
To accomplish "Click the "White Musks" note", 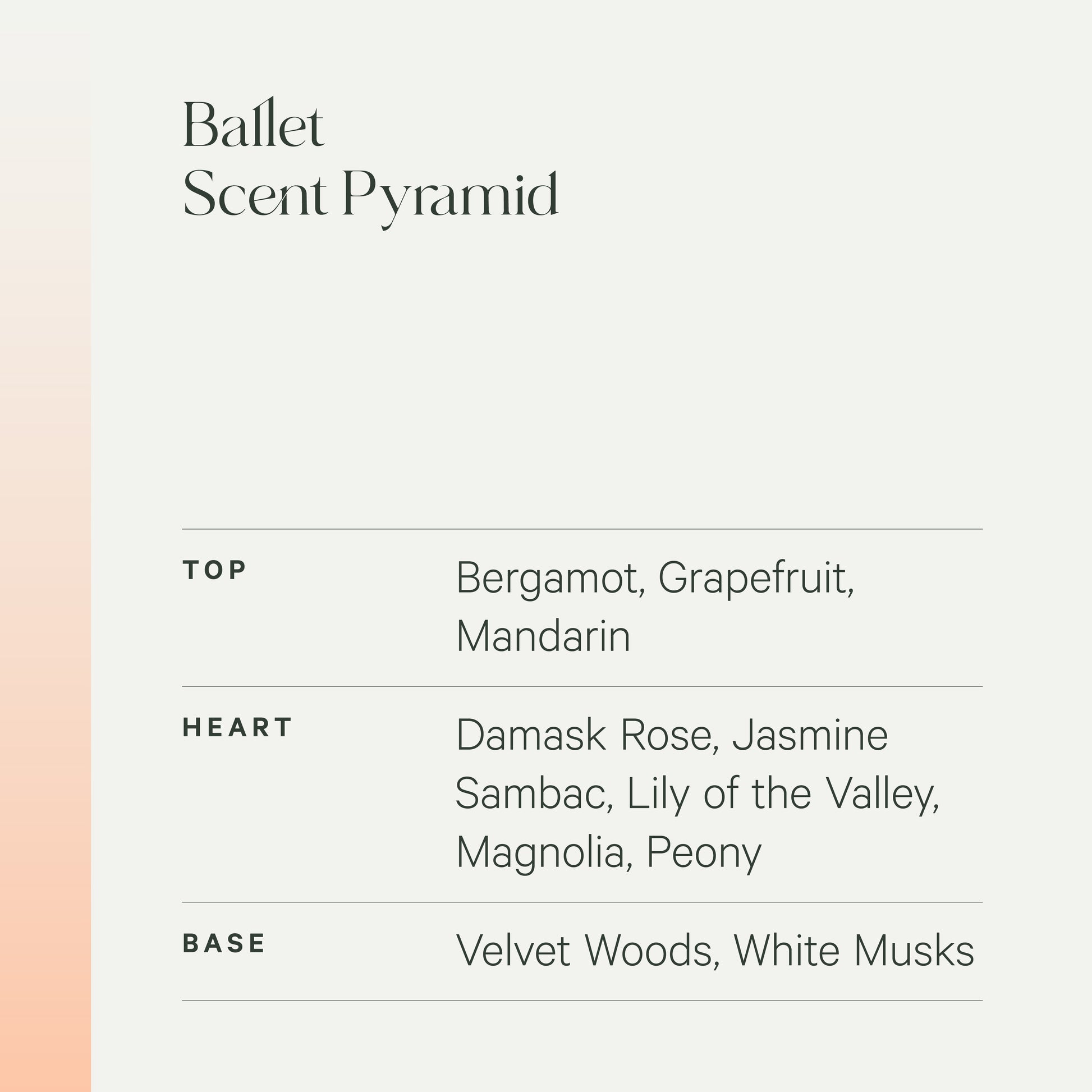I will 854,951.
